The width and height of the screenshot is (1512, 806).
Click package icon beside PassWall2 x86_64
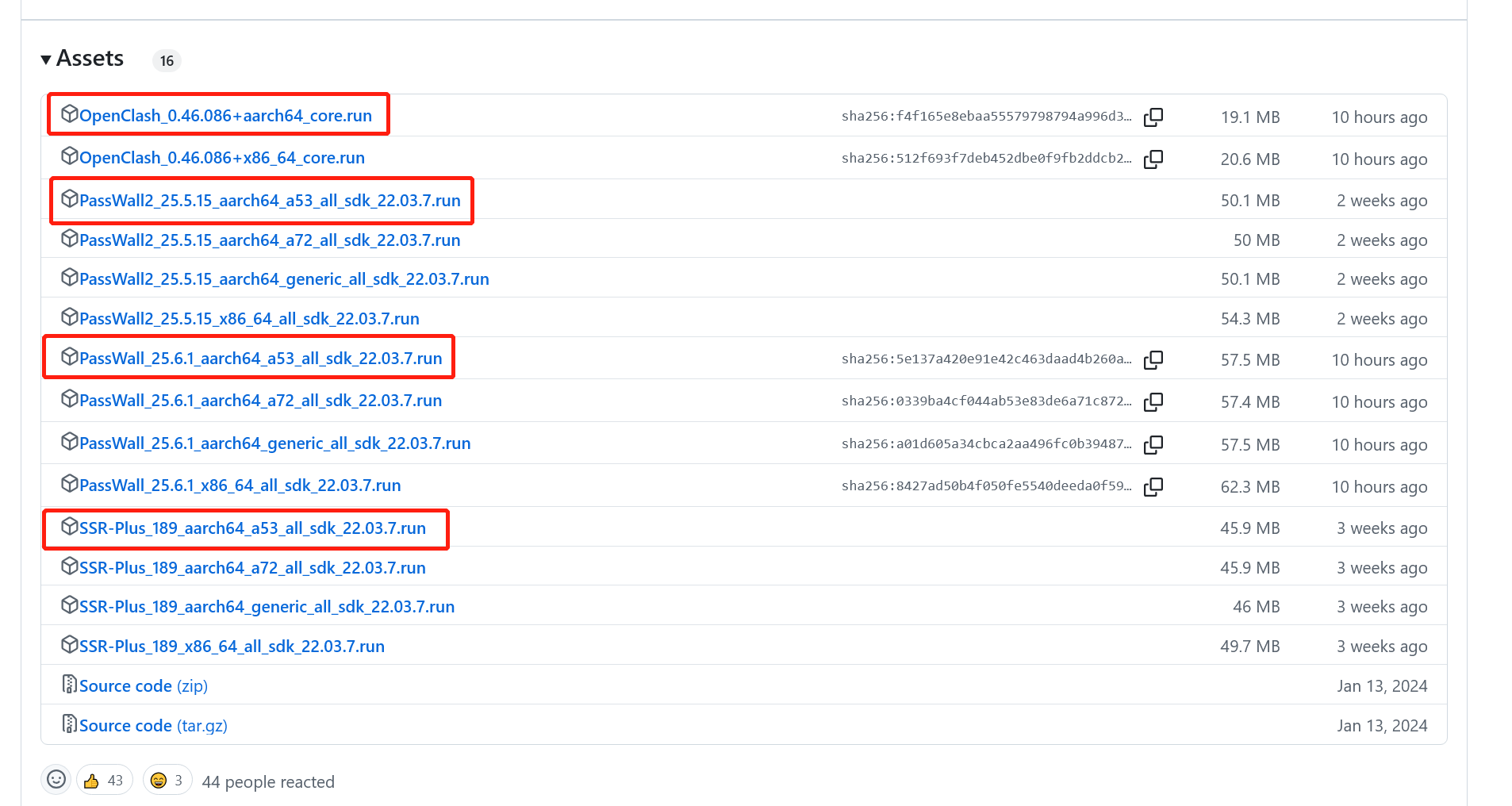click(70, 317)
